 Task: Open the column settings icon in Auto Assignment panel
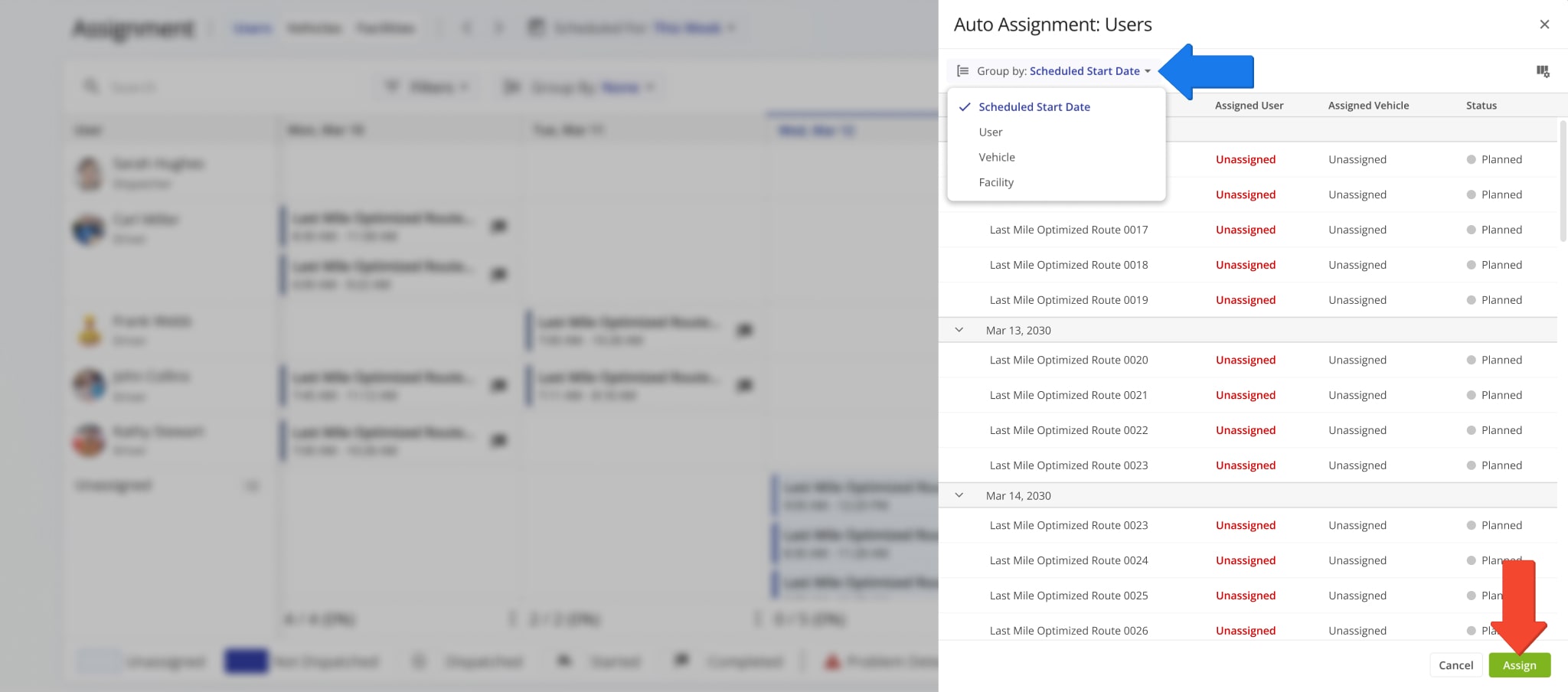click(x=1543, y=71)
